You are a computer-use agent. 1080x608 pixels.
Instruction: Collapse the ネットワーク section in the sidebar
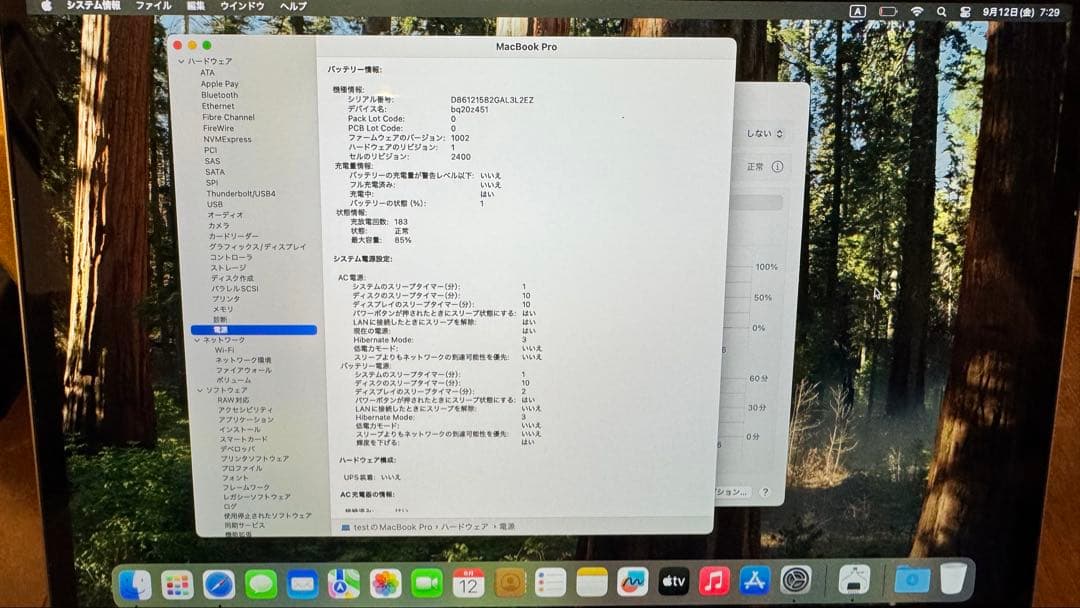196,339
